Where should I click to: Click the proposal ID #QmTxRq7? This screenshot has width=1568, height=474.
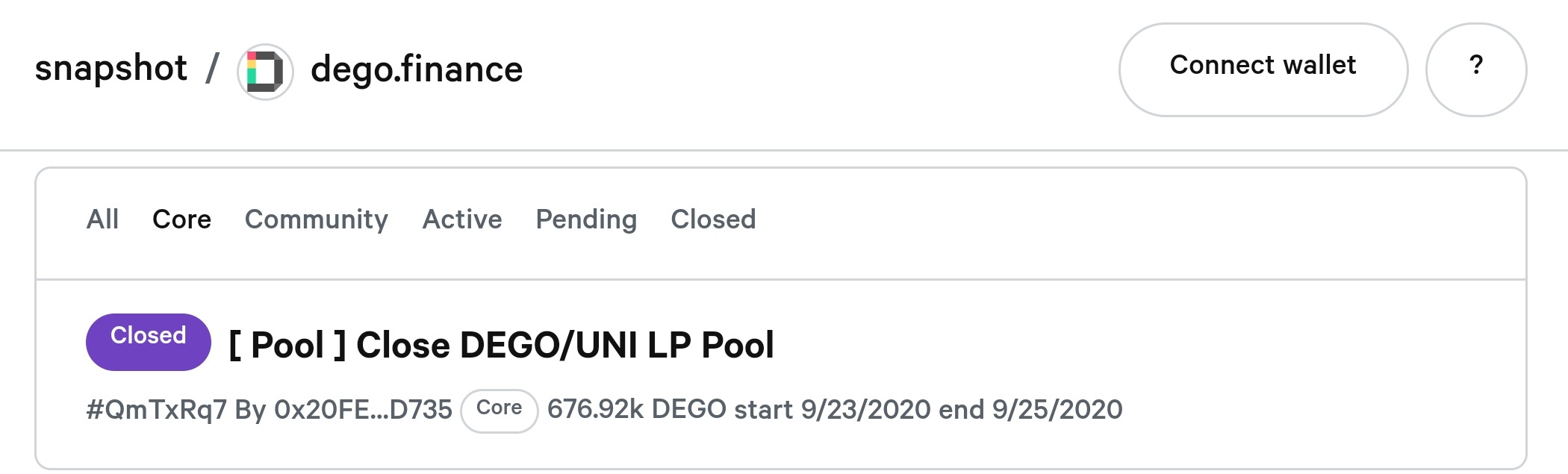(156, 410)
